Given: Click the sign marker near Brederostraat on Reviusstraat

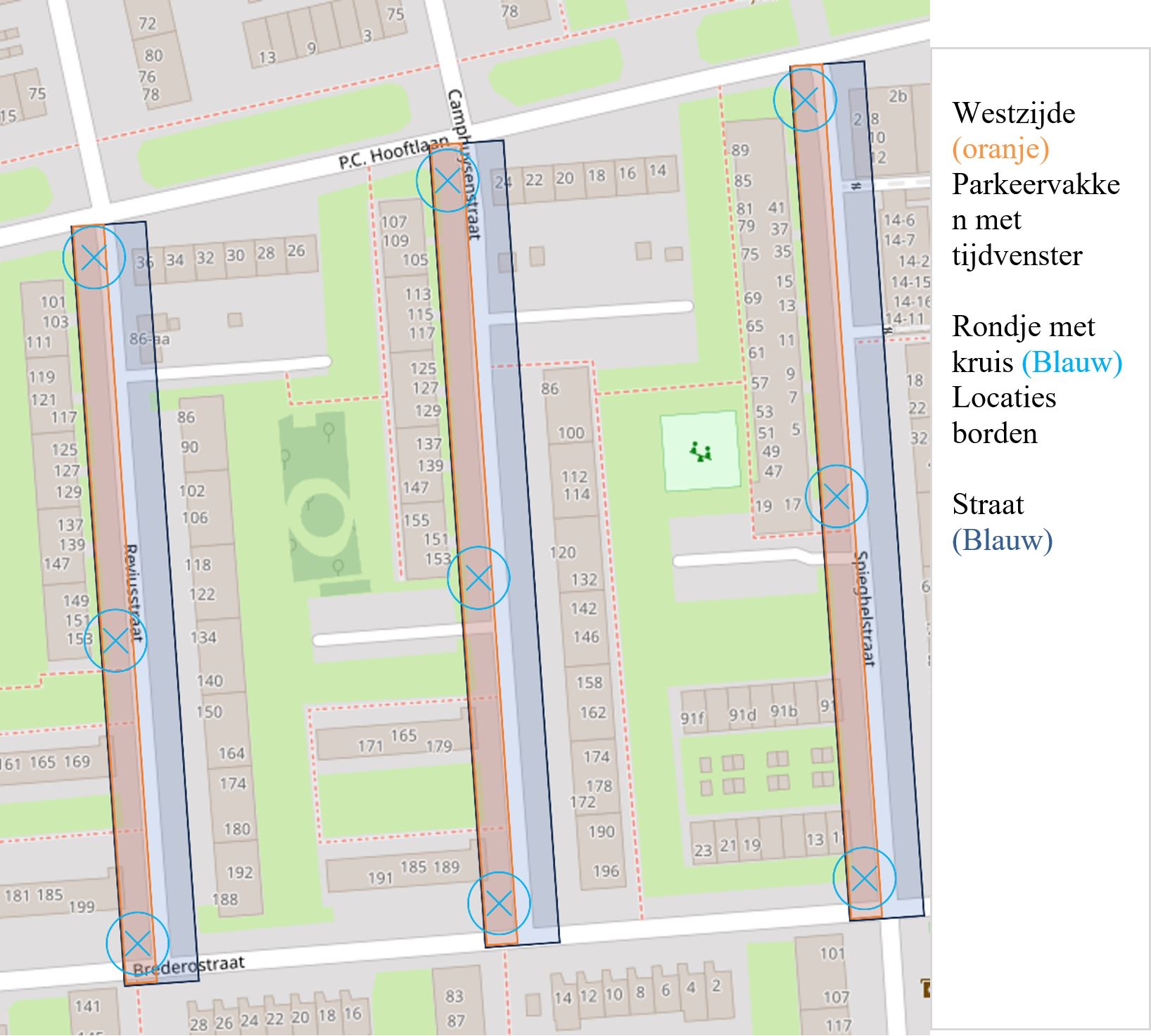Looking at the screenshot, I should [x=137, y=943].
